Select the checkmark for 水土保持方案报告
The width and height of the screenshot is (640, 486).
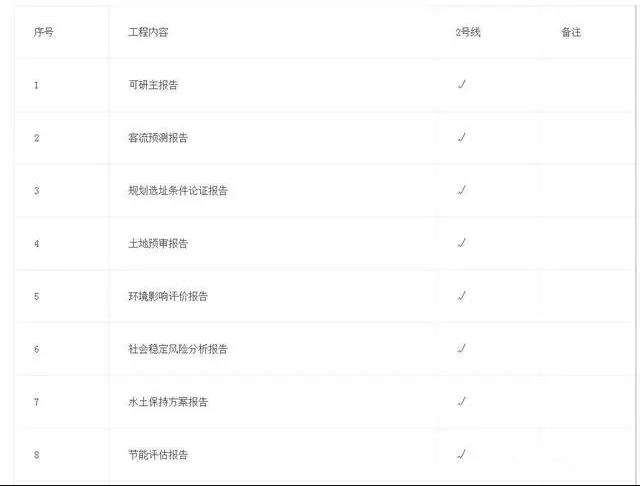click(462, 402)
